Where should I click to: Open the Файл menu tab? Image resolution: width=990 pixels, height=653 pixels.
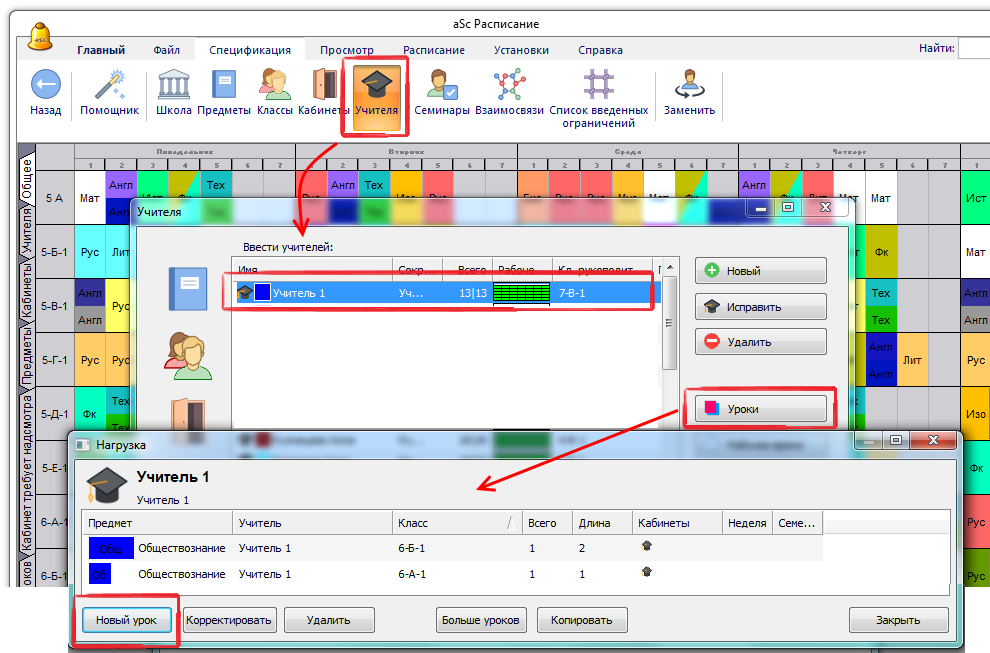coord(167,50)
